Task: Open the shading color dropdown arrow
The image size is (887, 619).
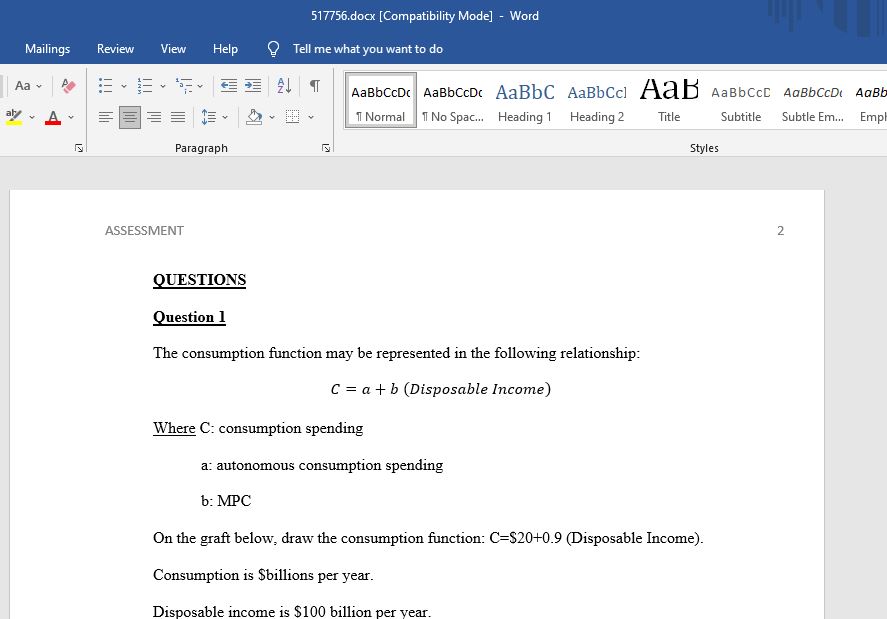Action: point(272,117)
